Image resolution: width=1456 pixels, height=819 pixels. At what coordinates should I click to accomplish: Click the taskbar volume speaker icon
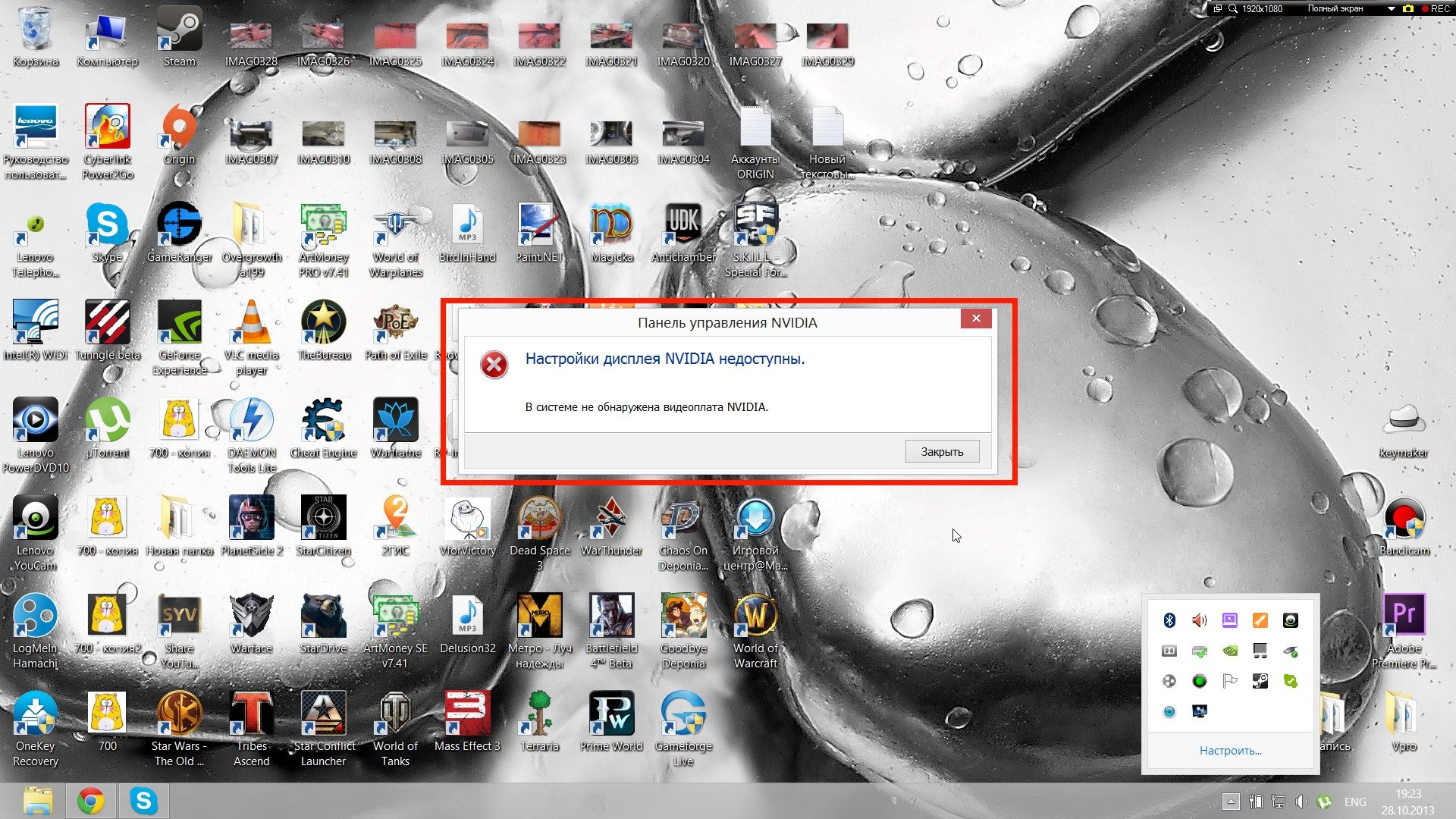pyautogui.click(x=1301, y=802)
